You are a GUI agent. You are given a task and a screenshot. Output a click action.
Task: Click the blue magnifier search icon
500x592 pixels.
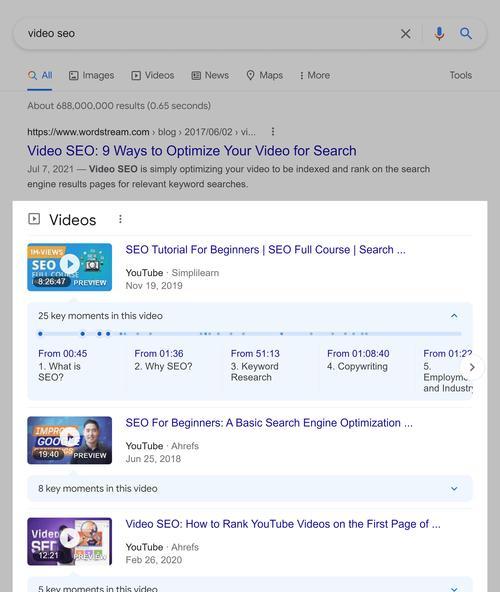coord(466,34)
